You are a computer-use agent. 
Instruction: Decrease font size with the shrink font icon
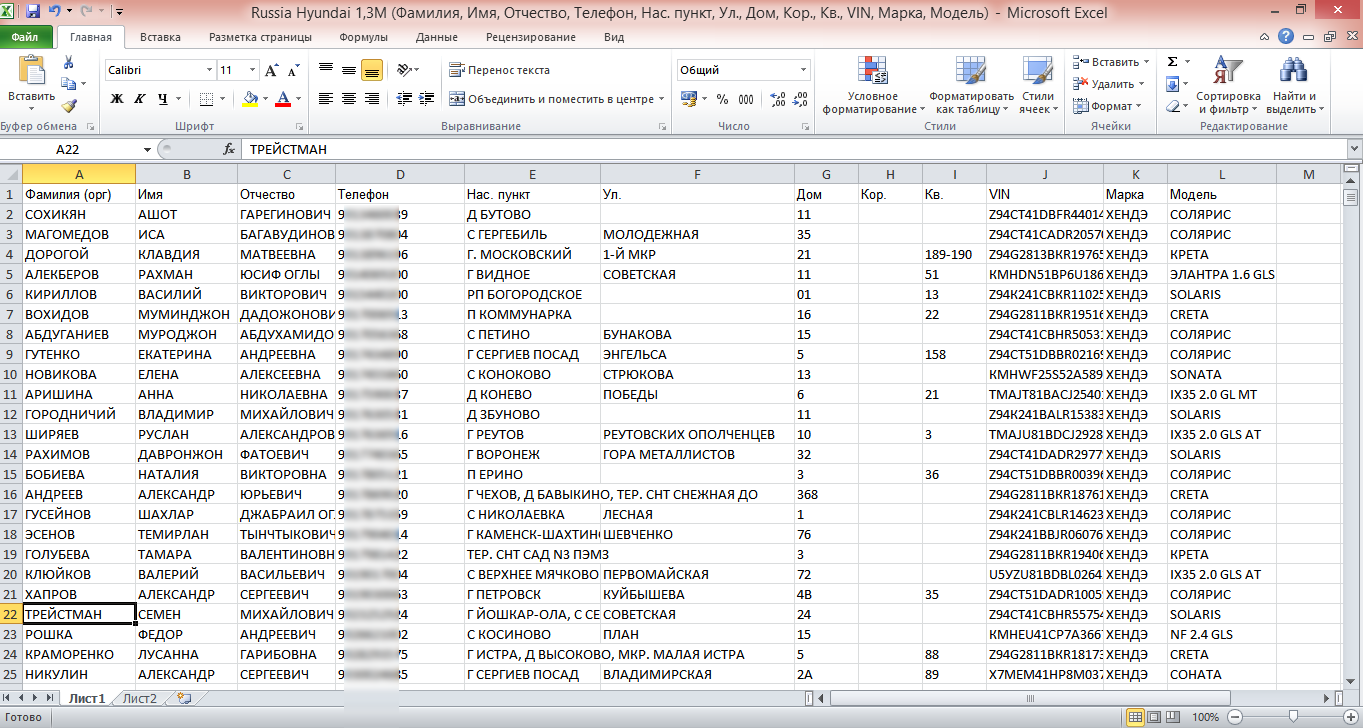point(294,70)
